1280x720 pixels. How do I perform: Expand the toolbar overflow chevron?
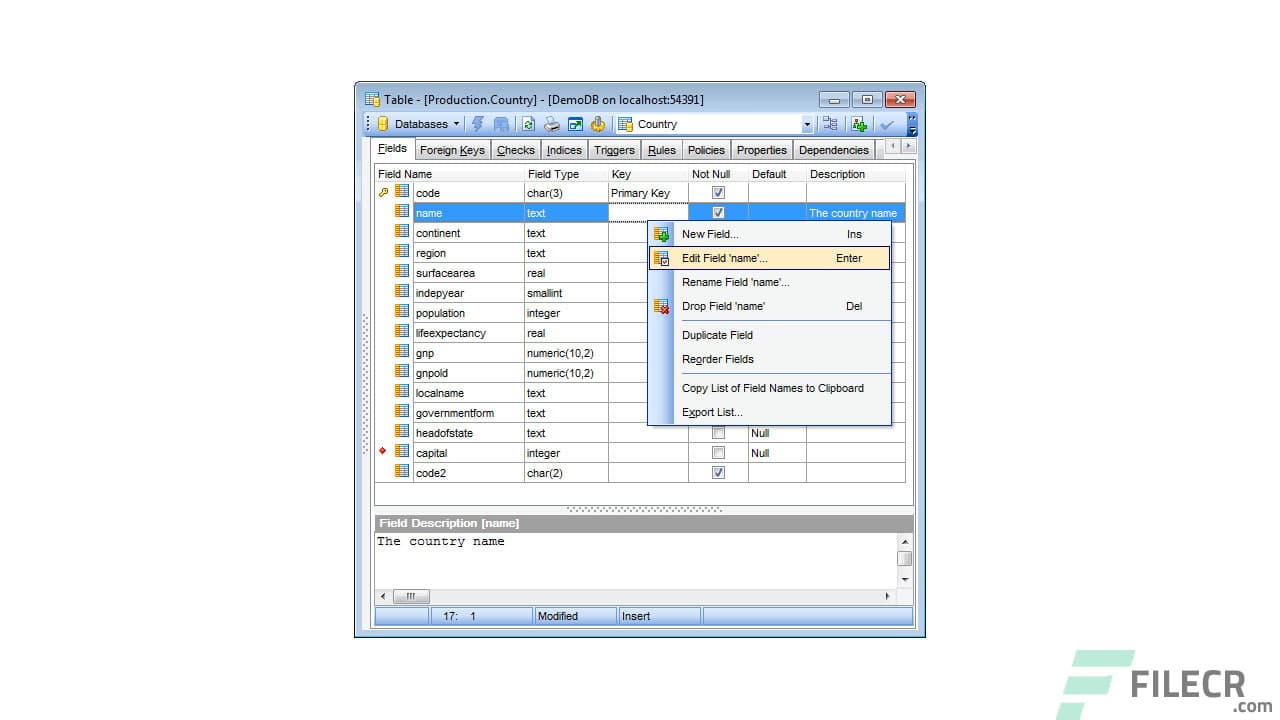pyautogui.click(x=912, y=117)
